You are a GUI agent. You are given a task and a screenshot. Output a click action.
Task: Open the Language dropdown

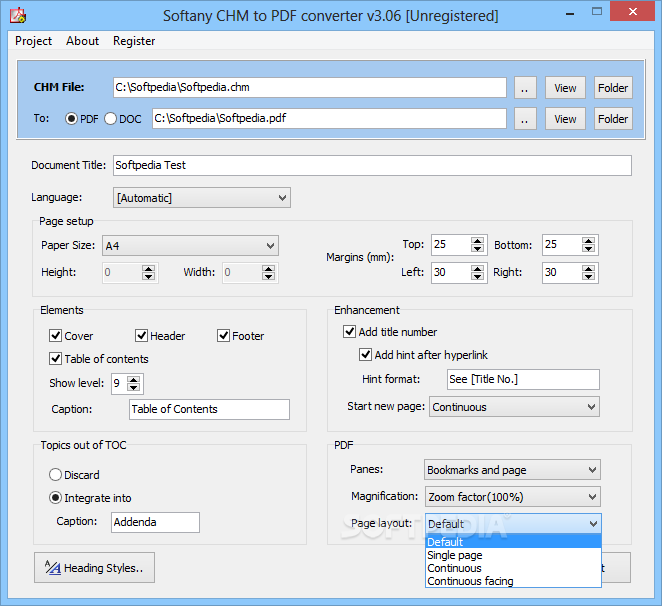202,198
